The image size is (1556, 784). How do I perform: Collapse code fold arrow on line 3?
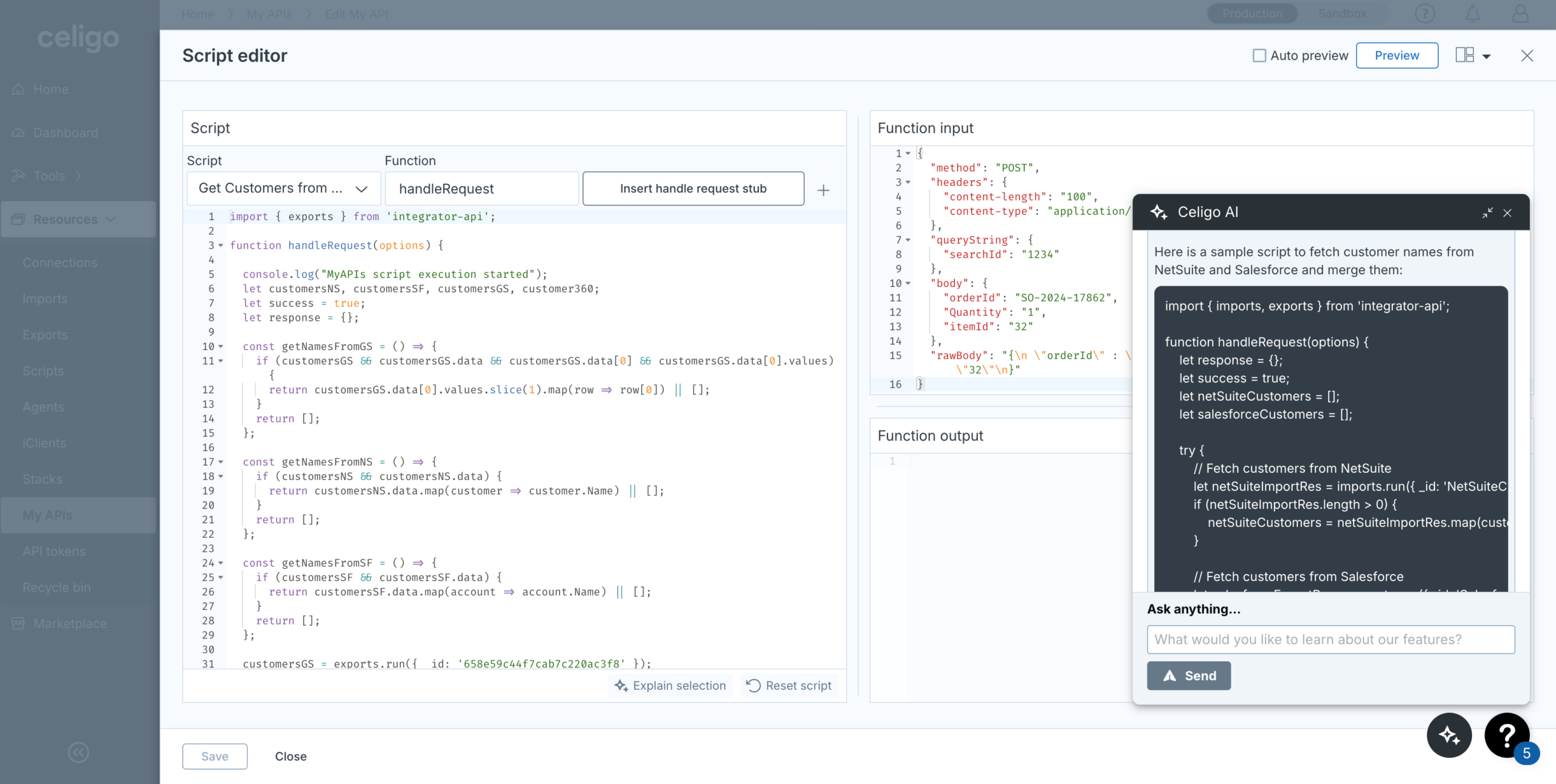[x=221, y=246]
